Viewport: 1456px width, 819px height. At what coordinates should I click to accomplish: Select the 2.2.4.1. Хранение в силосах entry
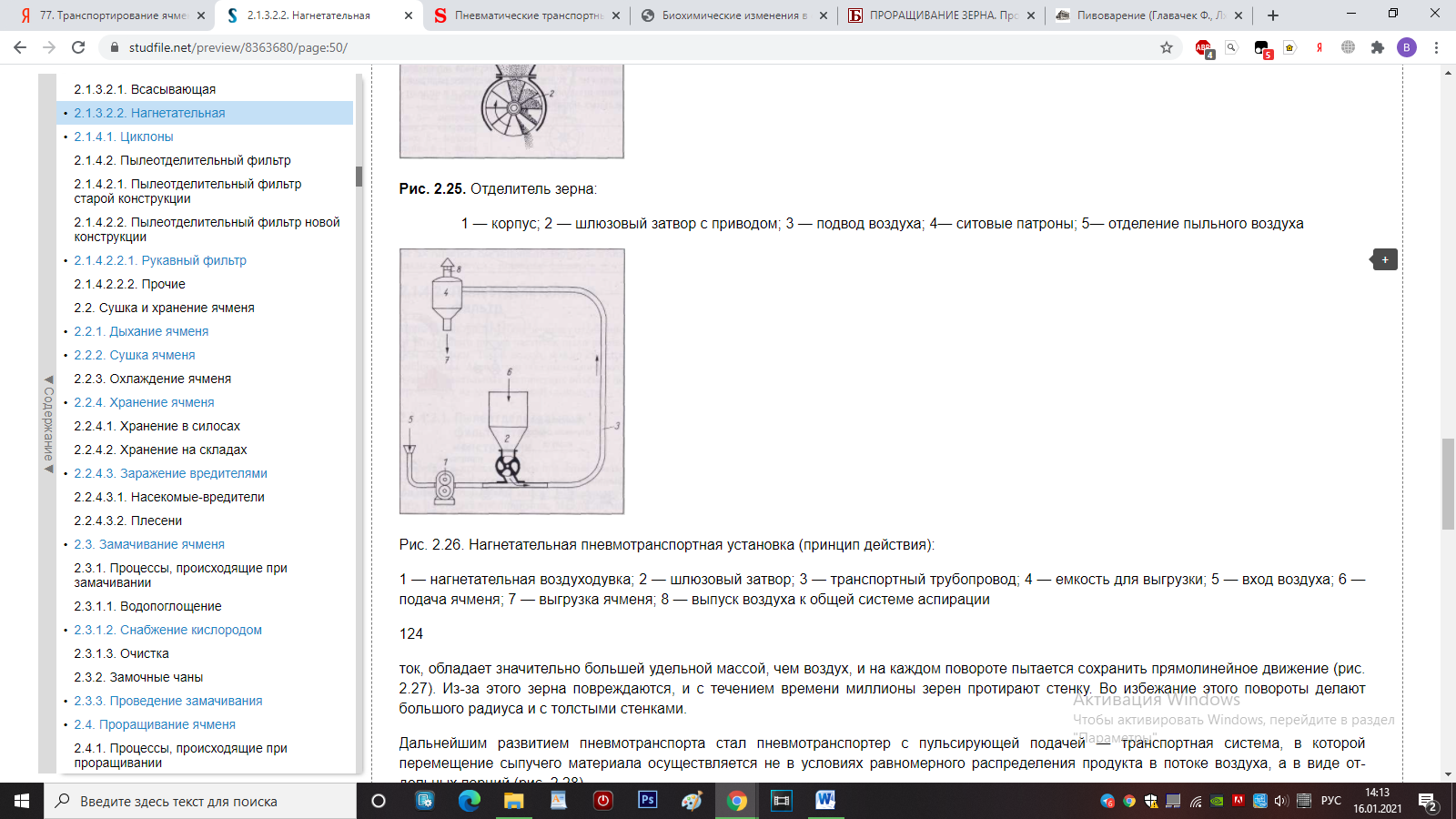(157, 426)
